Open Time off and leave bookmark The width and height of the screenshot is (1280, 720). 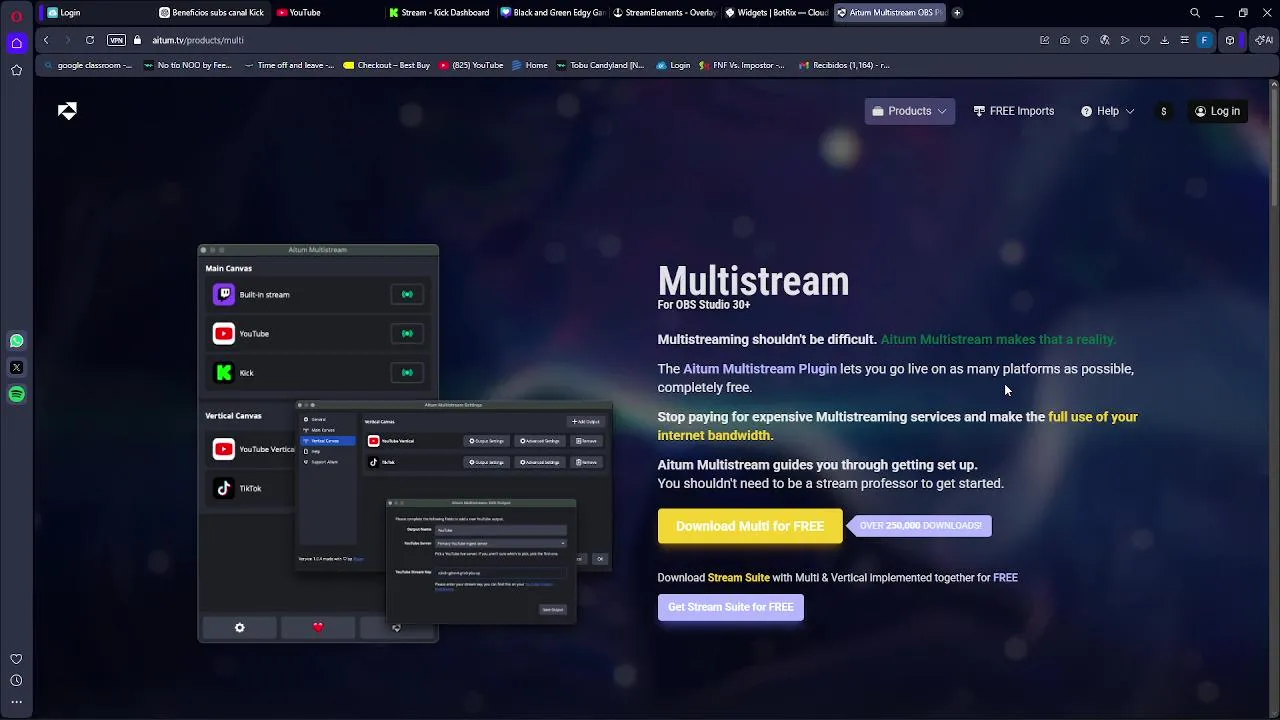289,65
